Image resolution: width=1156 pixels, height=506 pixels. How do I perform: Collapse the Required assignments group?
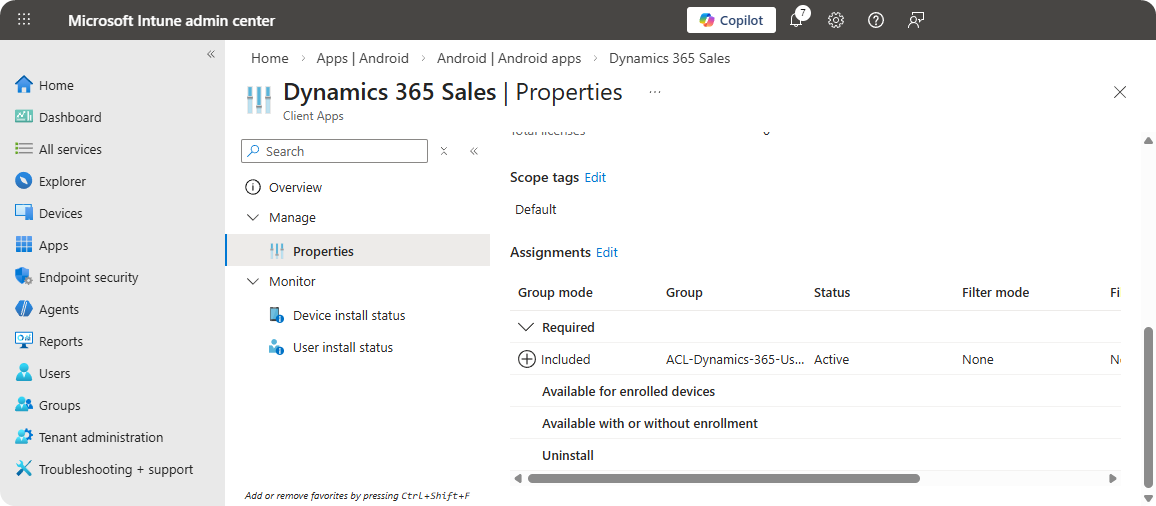pyautogui.click(x=525, y=327)
